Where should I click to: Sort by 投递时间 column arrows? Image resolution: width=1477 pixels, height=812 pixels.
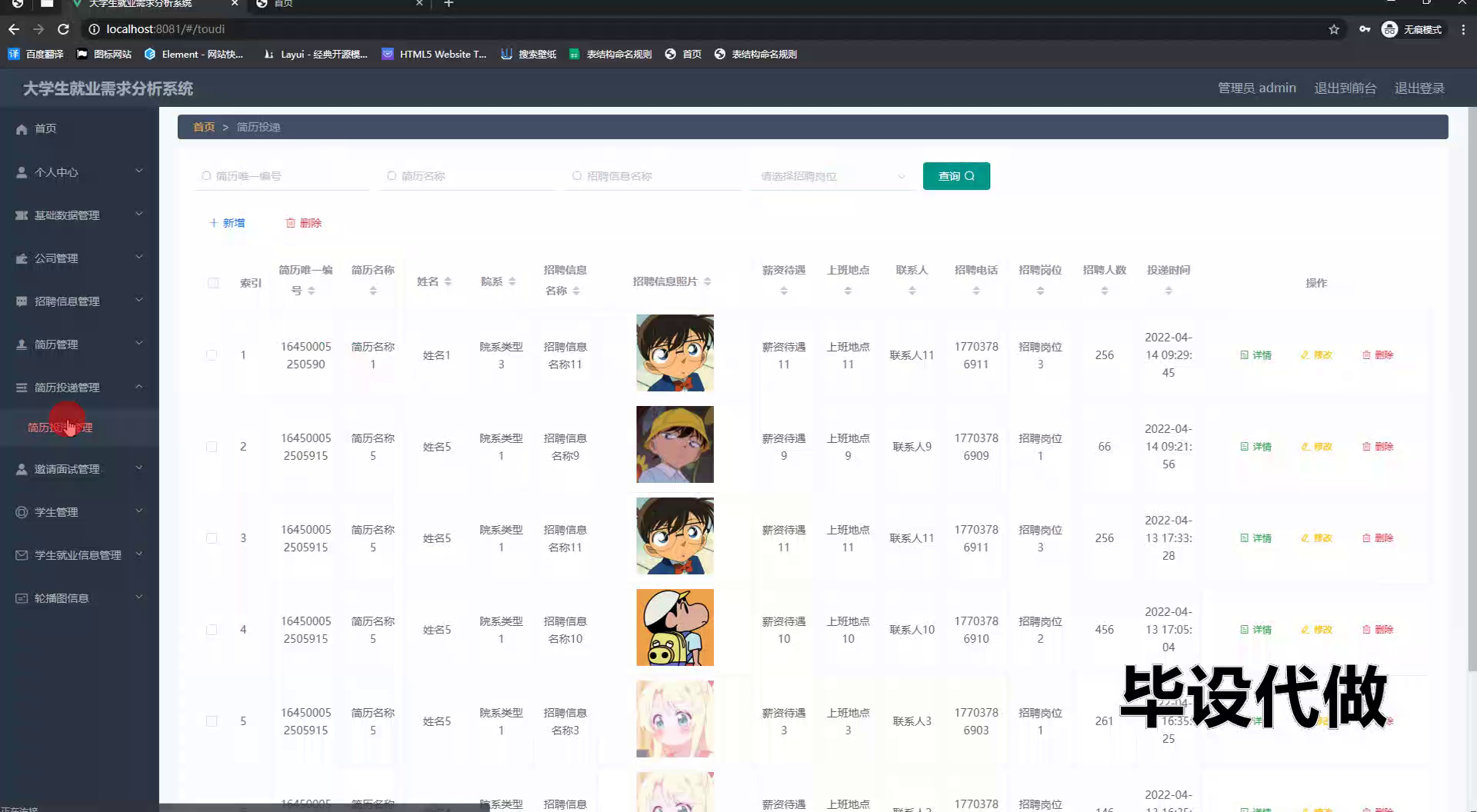click(x=1169, y=291)
